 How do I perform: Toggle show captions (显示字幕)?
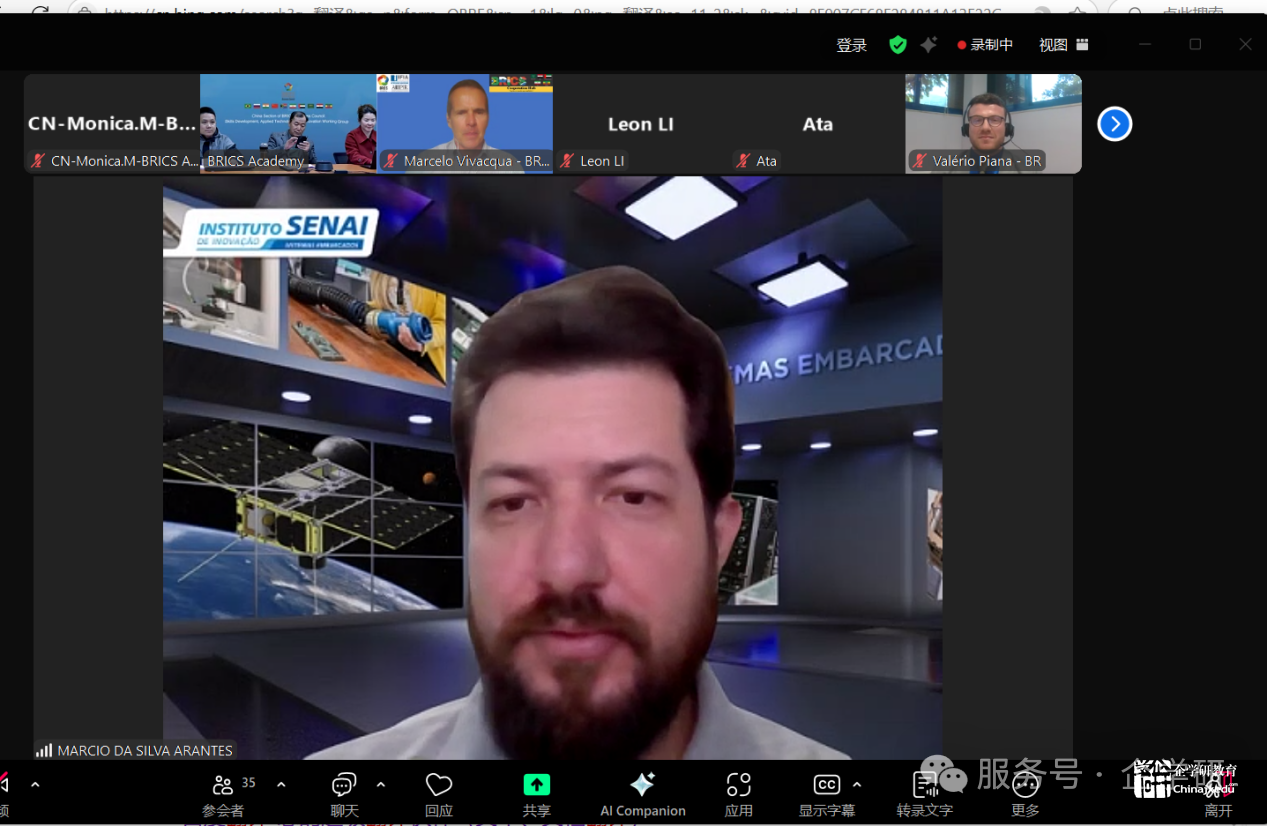pyautogui.click(x=826, y=794)
